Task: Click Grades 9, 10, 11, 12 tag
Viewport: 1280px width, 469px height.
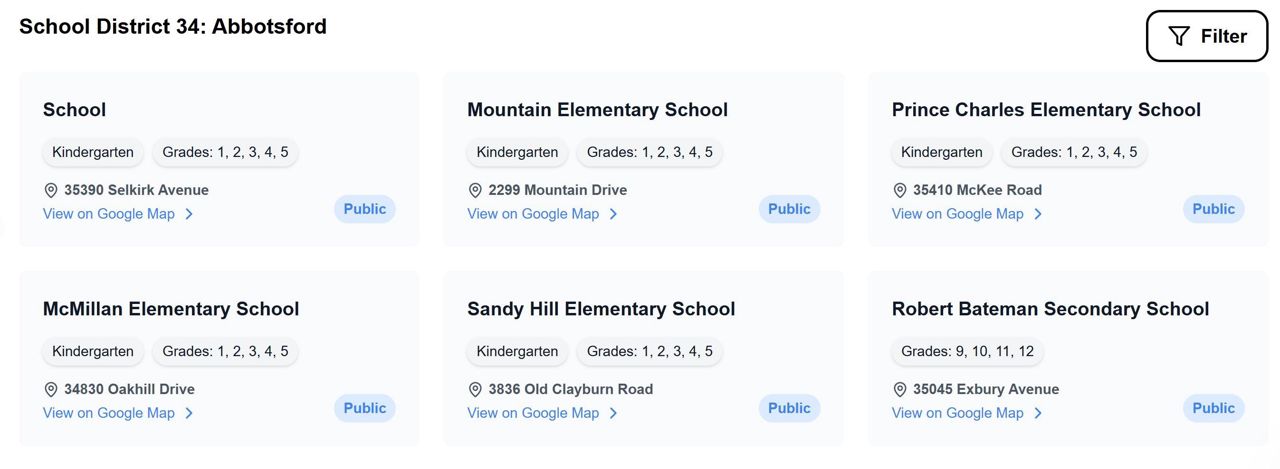Action: [x=967, y=351]
